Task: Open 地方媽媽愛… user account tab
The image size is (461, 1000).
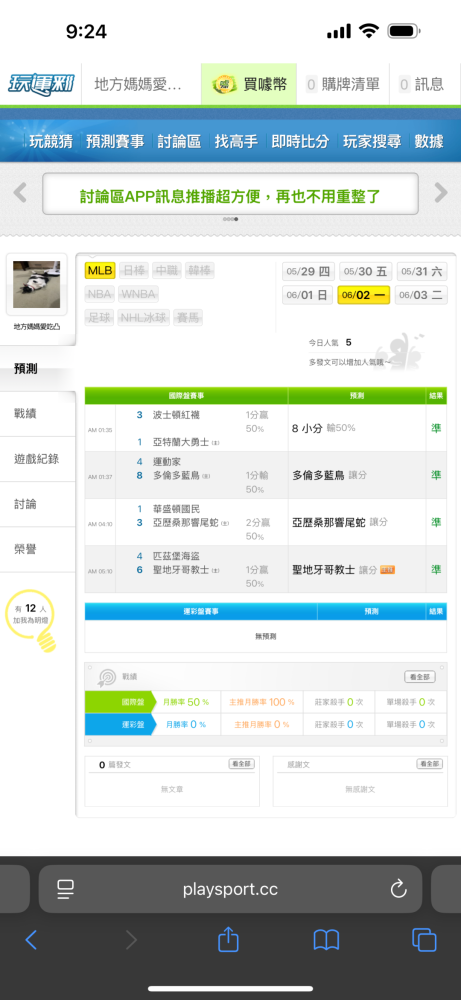Action: point(140,84)
